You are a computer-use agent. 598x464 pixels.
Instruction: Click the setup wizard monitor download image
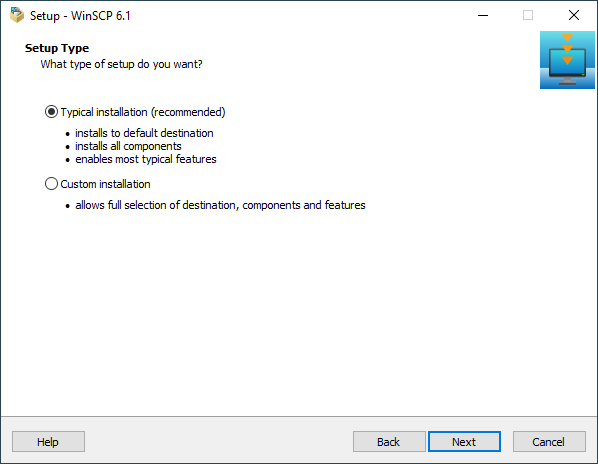[x=567, y=60]
